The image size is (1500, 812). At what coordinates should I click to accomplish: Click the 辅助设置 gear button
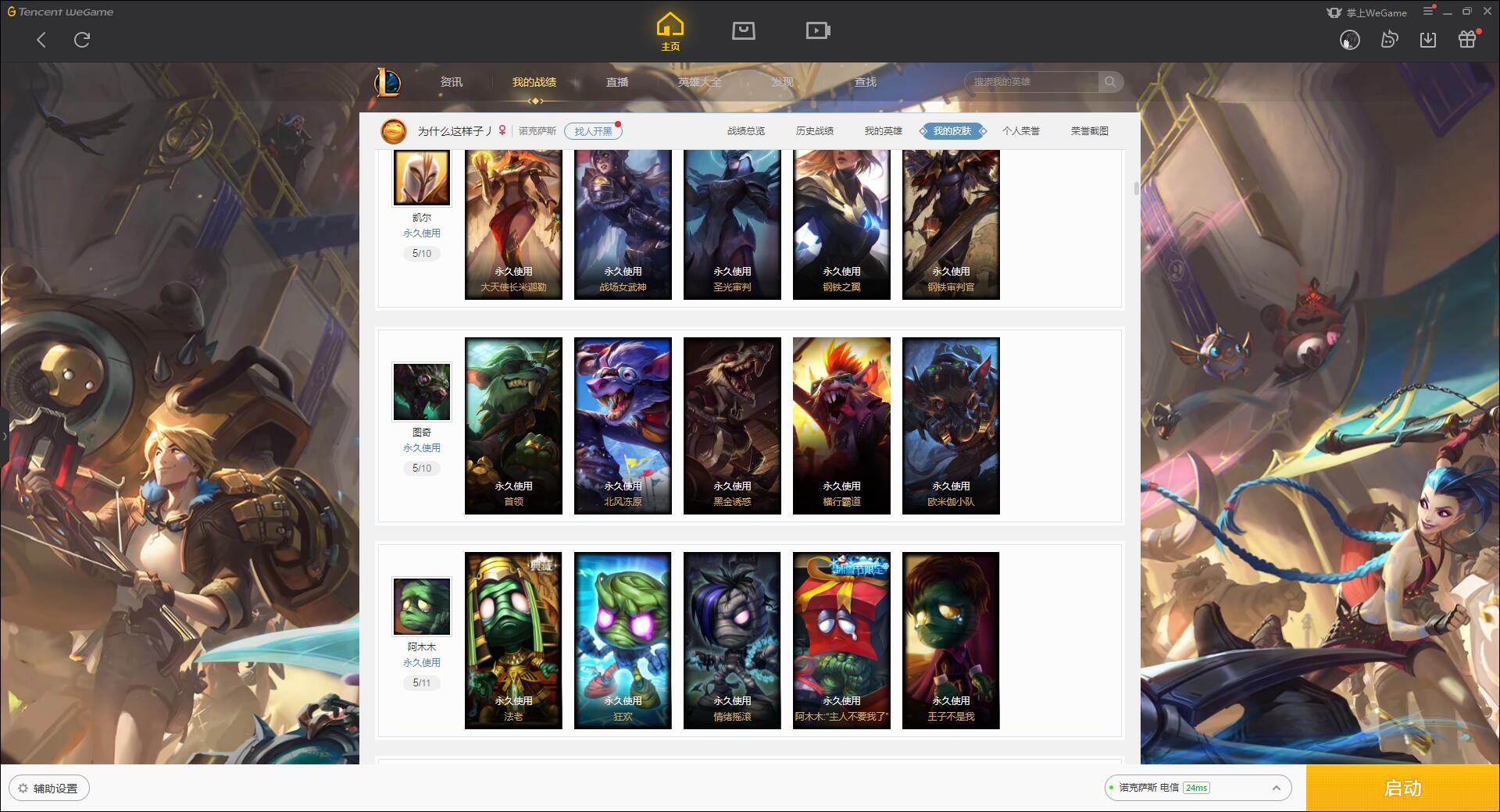[48, 789]
